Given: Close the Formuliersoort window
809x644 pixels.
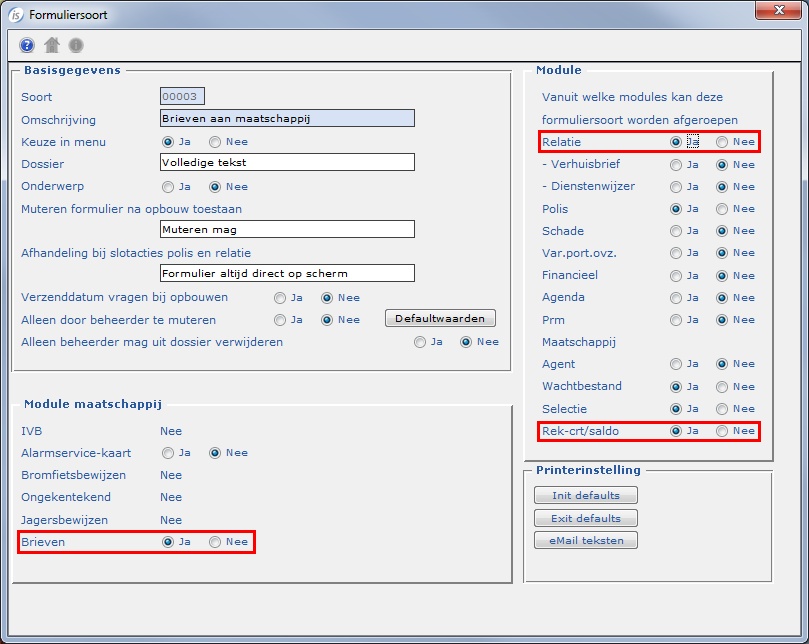Looking at the screenshot, I should (x=777, y=12).
